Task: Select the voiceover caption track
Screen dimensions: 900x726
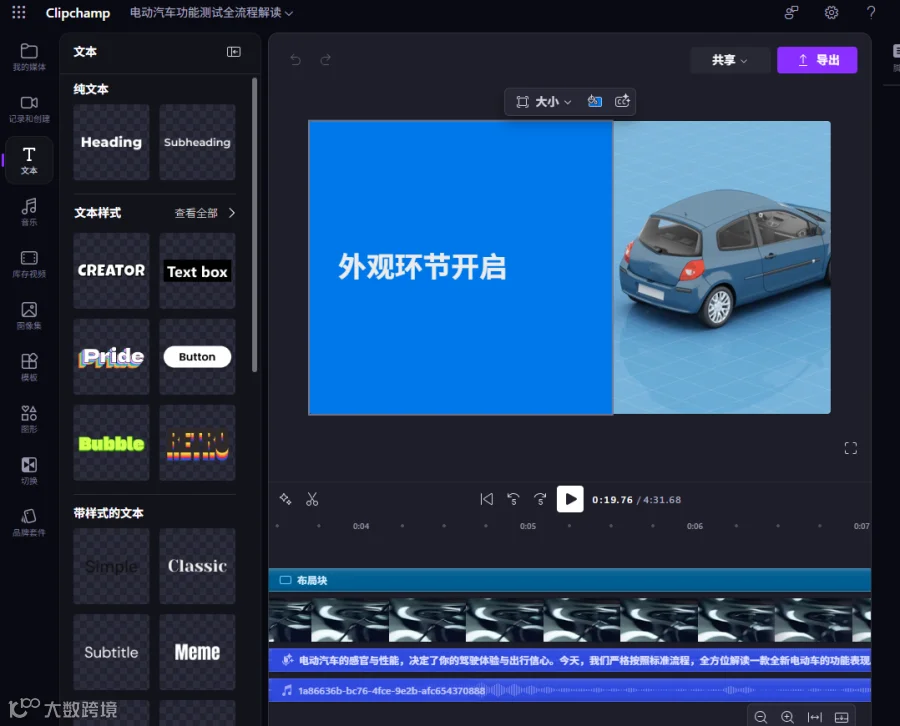Action: pyautogui.click(x=569, y=661)
